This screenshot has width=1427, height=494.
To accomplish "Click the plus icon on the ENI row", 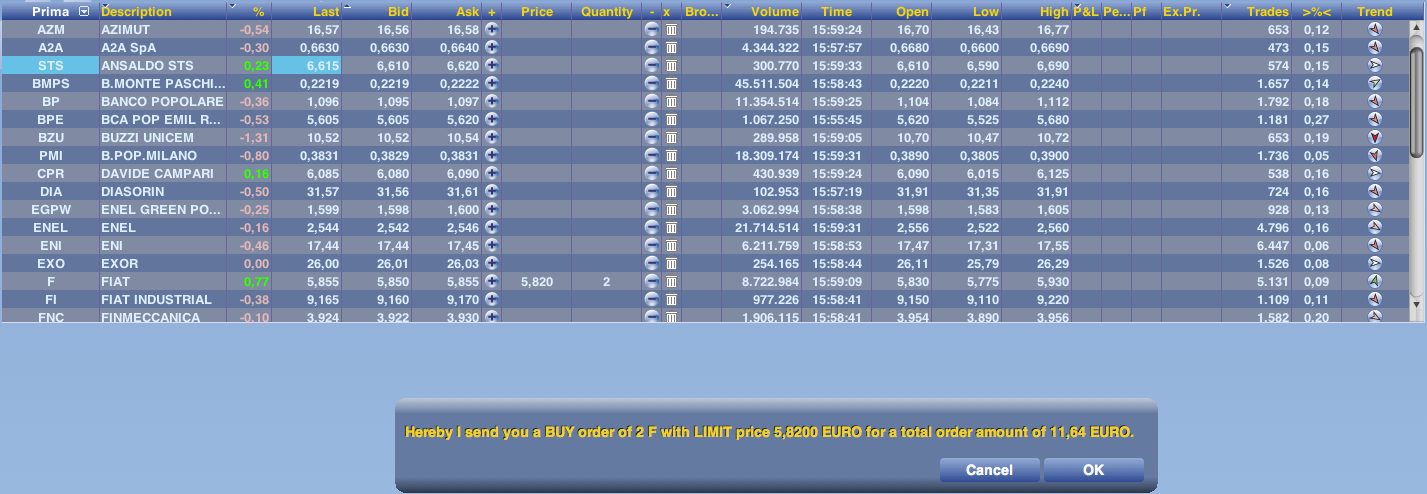I will pyautogui.click(x=492, y=246).
